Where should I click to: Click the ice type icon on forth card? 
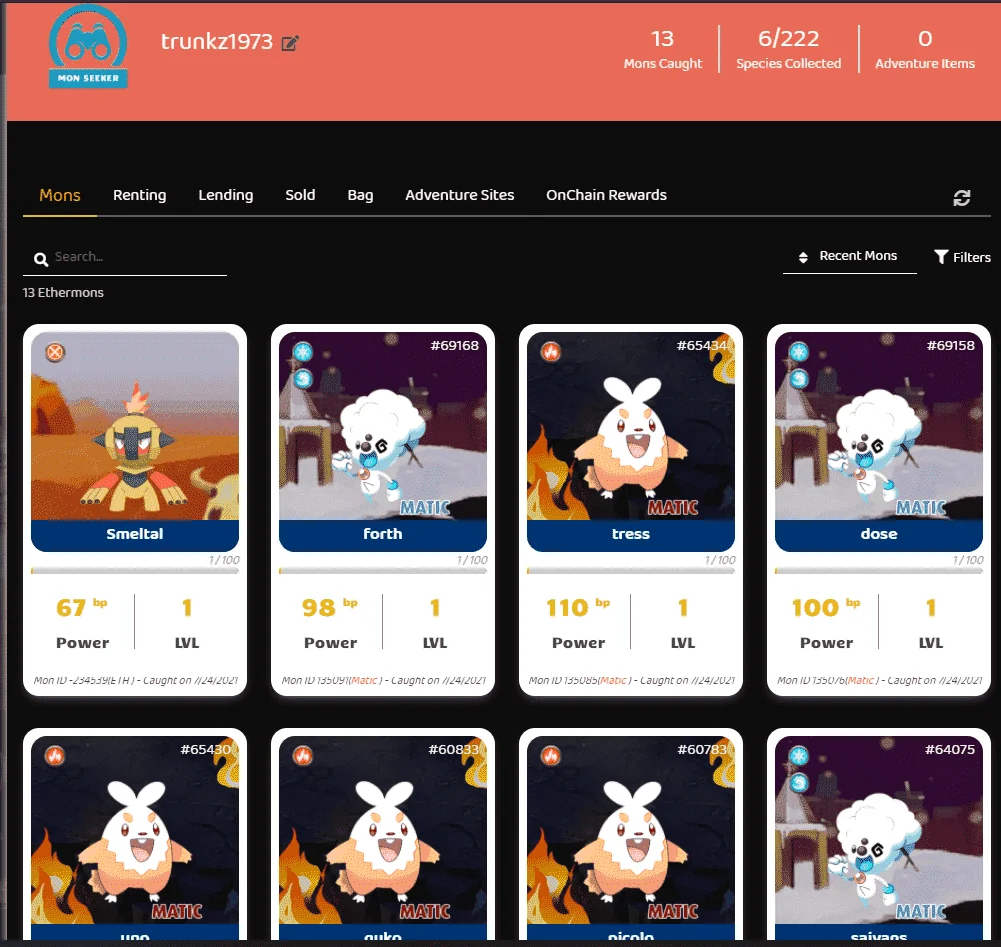coord(303,351)
